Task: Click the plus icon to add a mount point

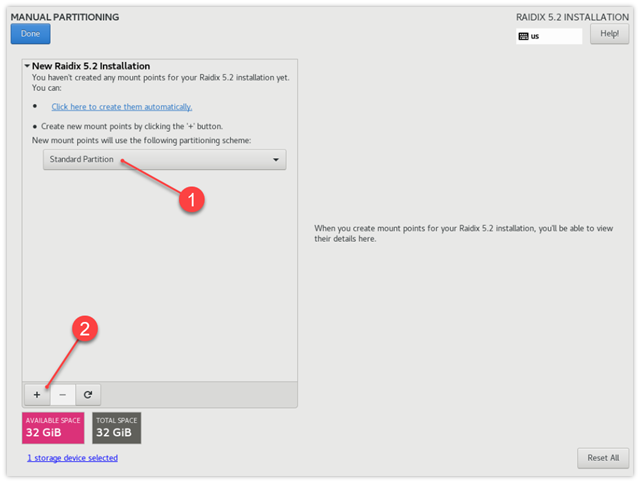Action: 37,394
